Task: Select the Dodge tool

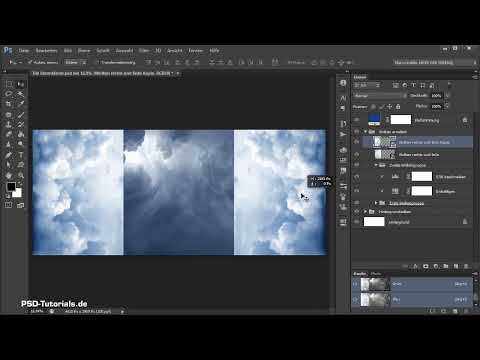Action: (x=21, y=144)
